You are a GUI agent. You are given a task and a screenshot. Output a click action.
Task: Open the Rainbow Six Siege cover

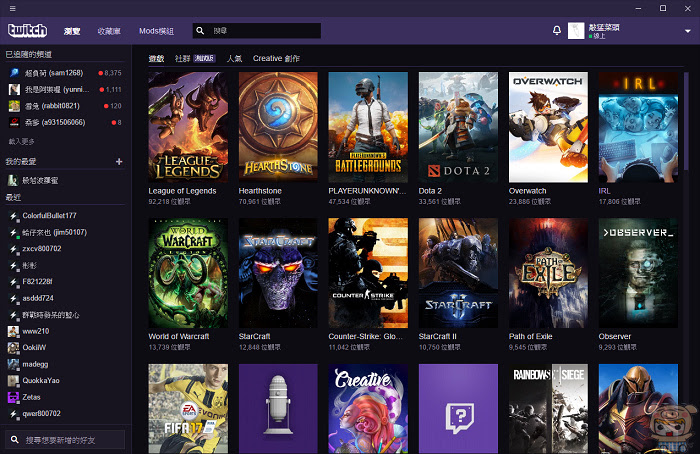click(548, 408)
